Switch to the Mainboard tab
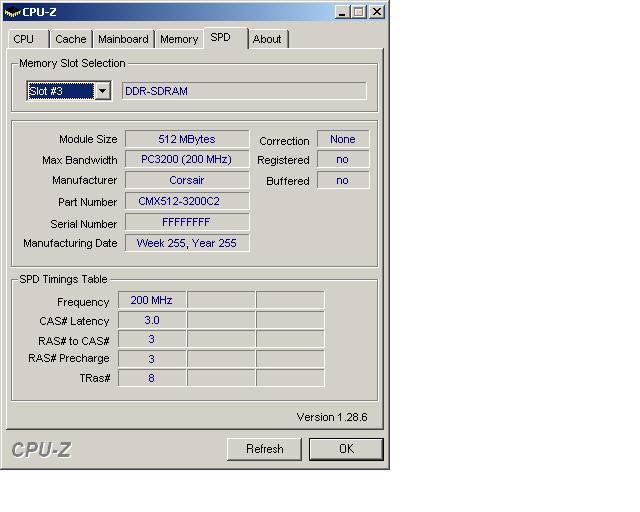The height and width of the screenshot is (512, 640). click(x=123, y=39)
